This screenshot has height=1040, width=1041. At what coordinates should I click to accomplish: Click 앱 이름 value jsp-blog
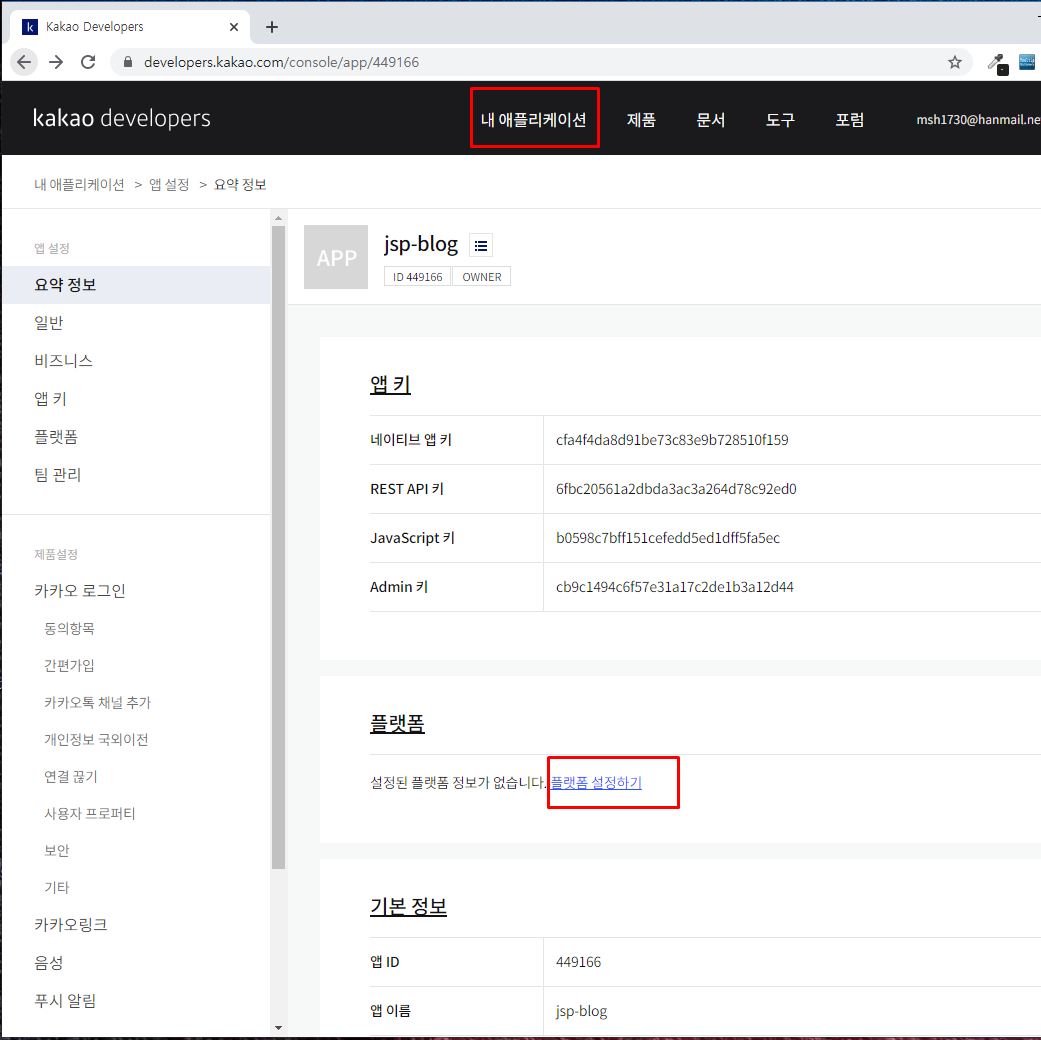click(582, 1011)
